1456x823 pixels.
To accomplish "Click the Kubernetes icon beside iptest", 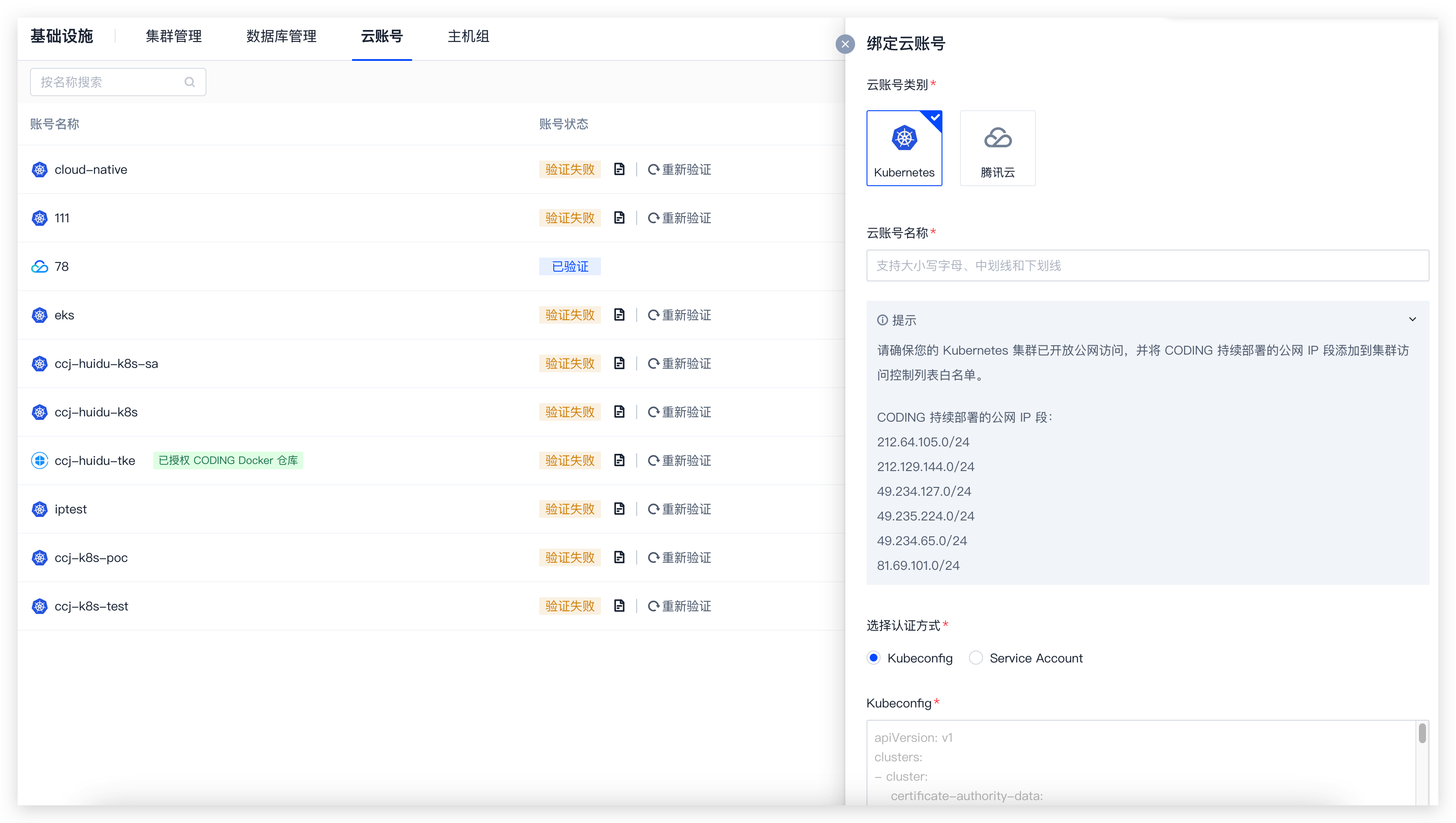I will click(x=40, y=509).
